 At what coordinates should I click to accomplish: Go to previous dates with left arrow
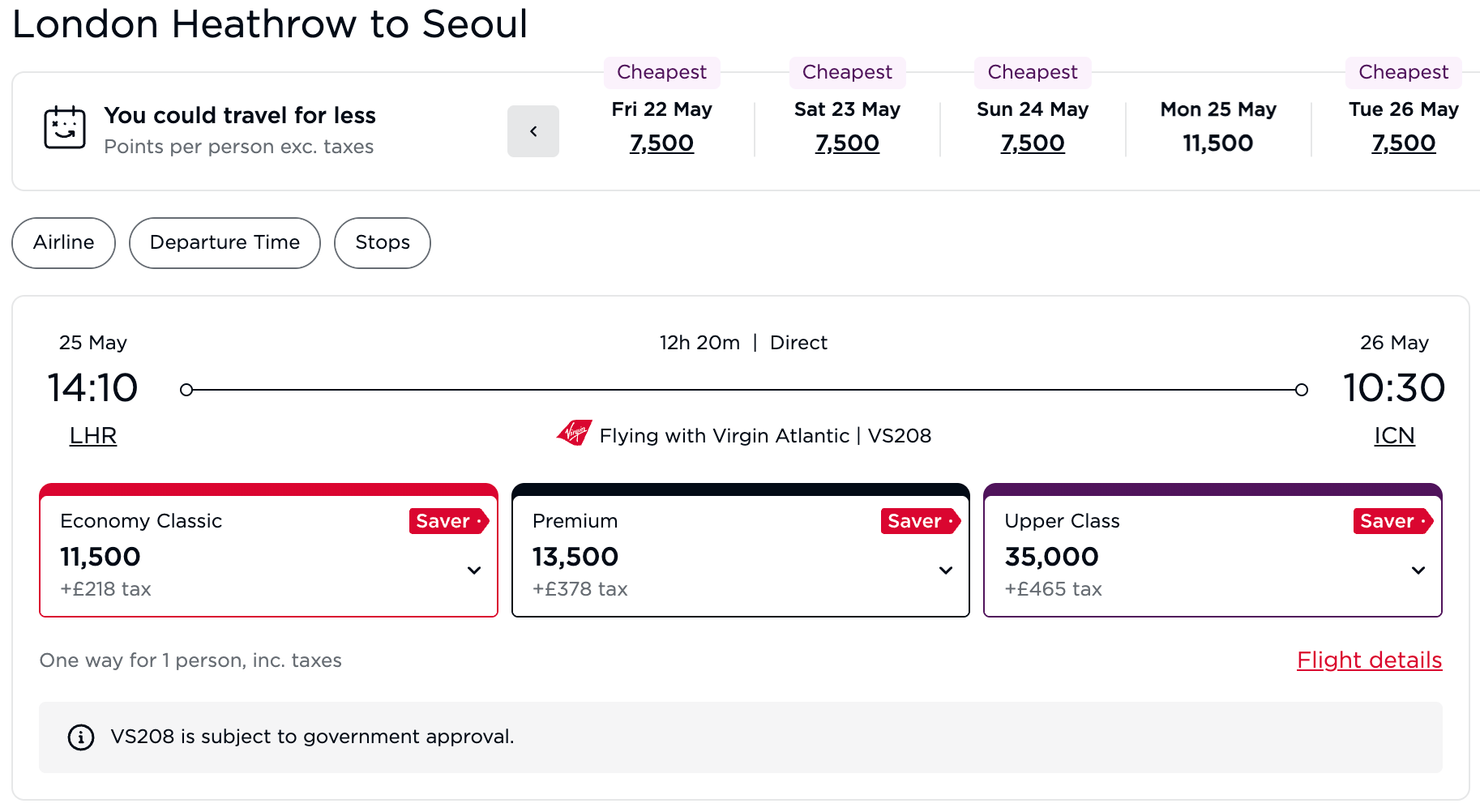pos(533,131)
